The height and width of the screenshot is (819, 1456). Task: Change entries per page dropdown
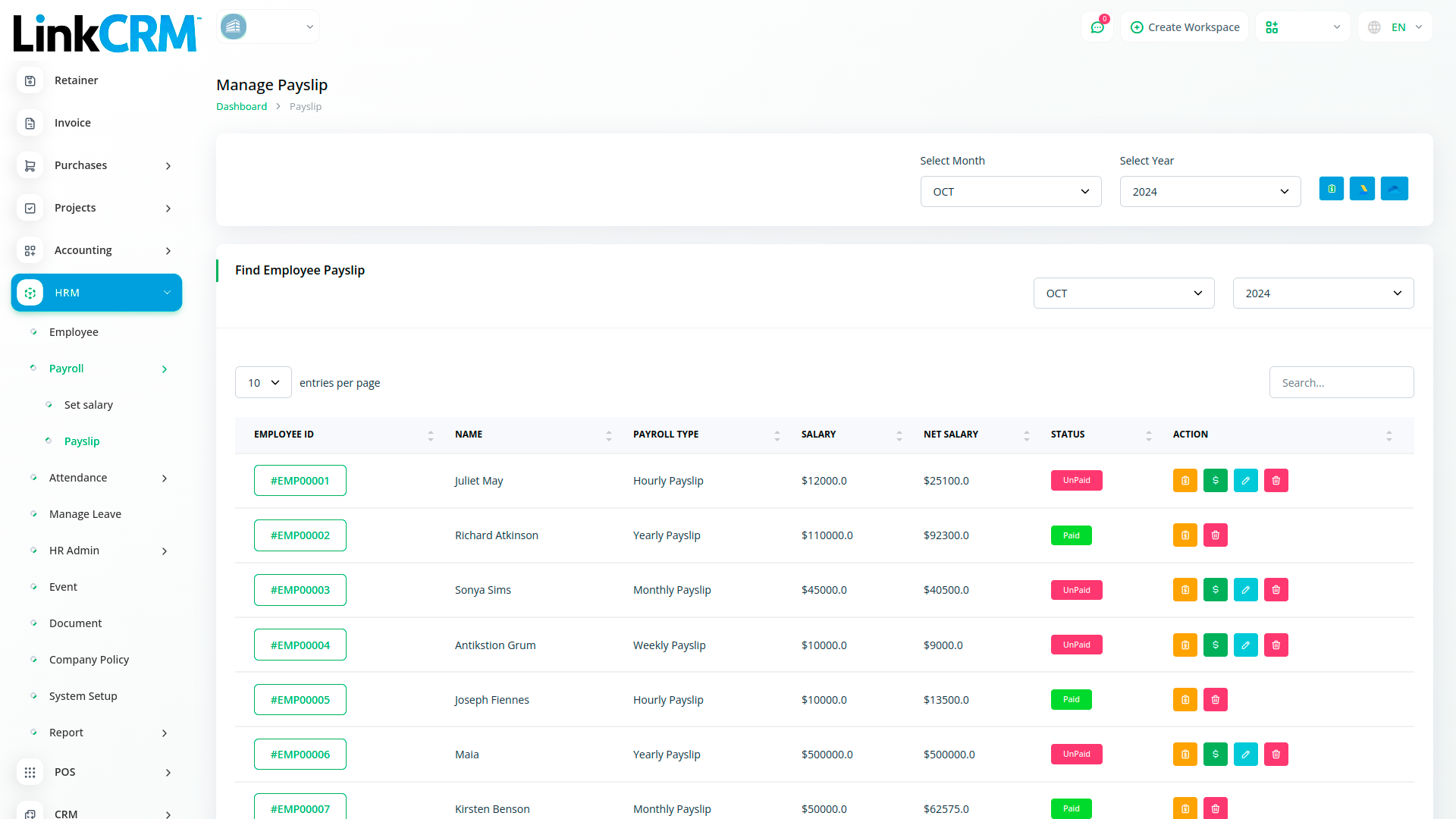pyautogui.click(x=263, y=383)
